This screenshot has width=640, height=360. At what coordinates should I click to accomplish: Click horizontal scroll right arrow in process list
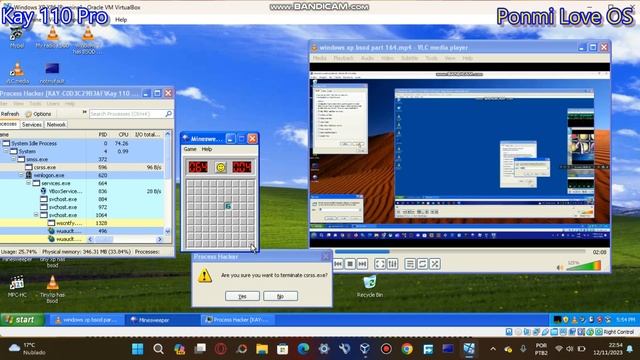point(160,239)
